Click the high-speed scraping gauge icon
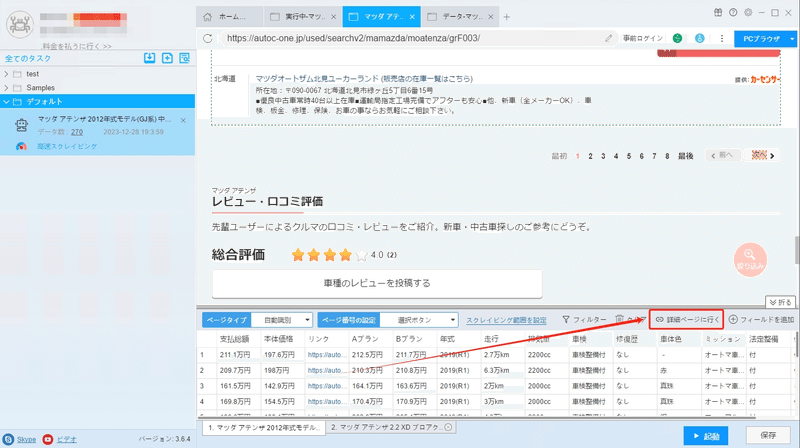The height and width of the screenshot is (448, 800). pyautogui.click(x=21, y=146)
